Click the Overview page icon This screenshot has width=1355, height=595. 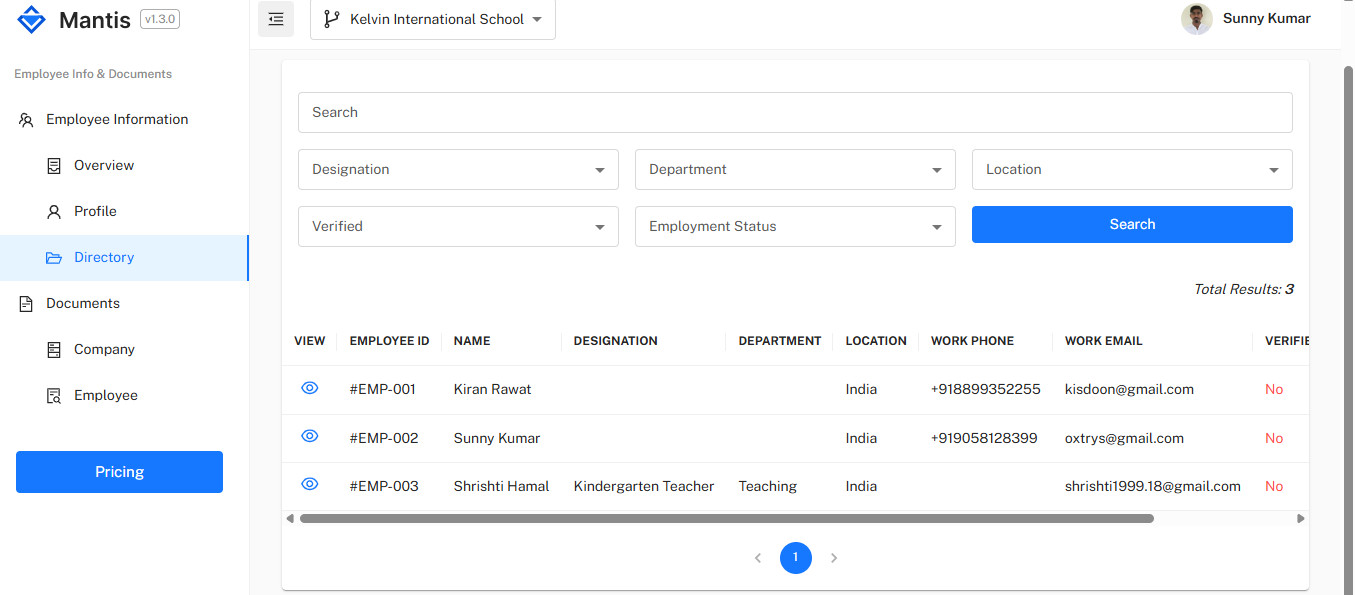pos(54,166)
